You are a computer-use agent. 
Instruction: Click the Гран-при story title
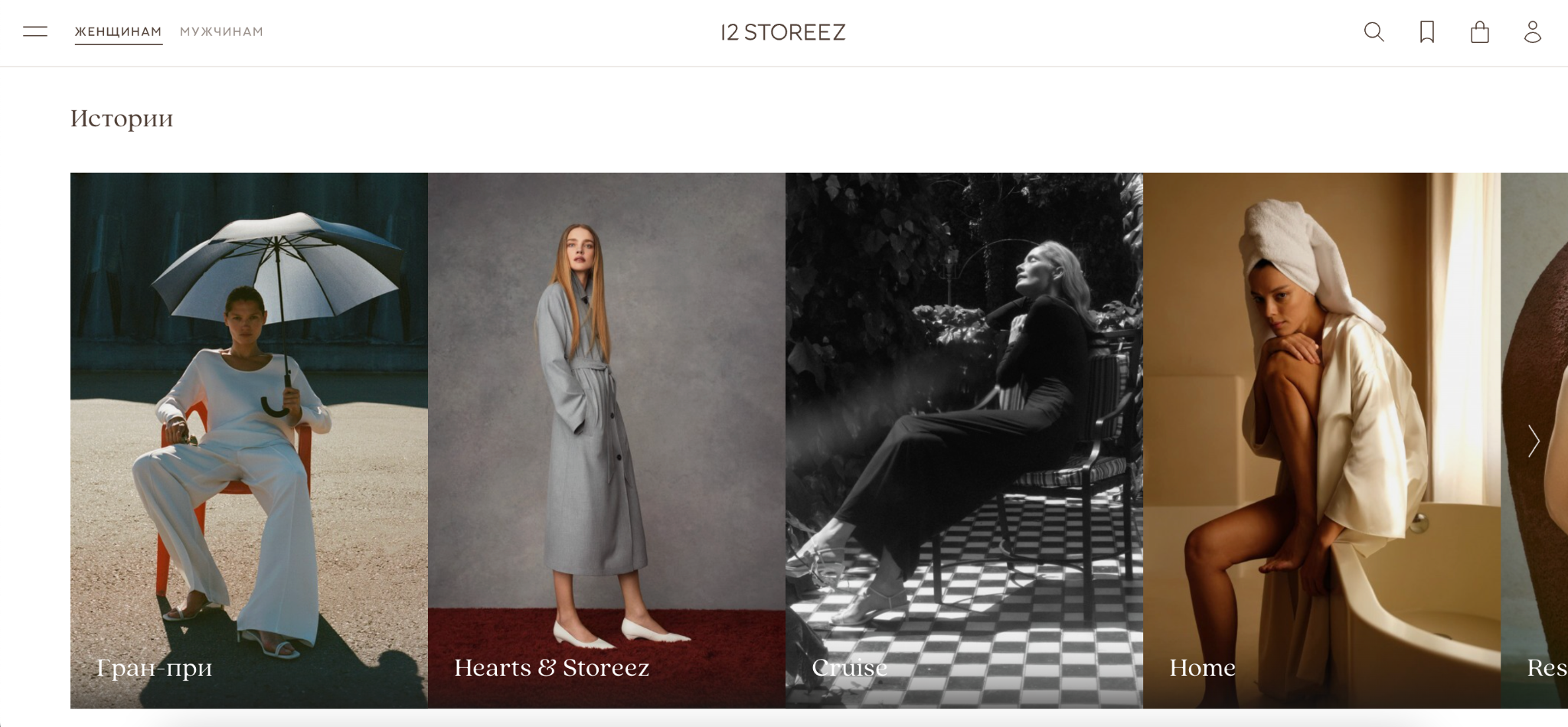tap(154, 667)
